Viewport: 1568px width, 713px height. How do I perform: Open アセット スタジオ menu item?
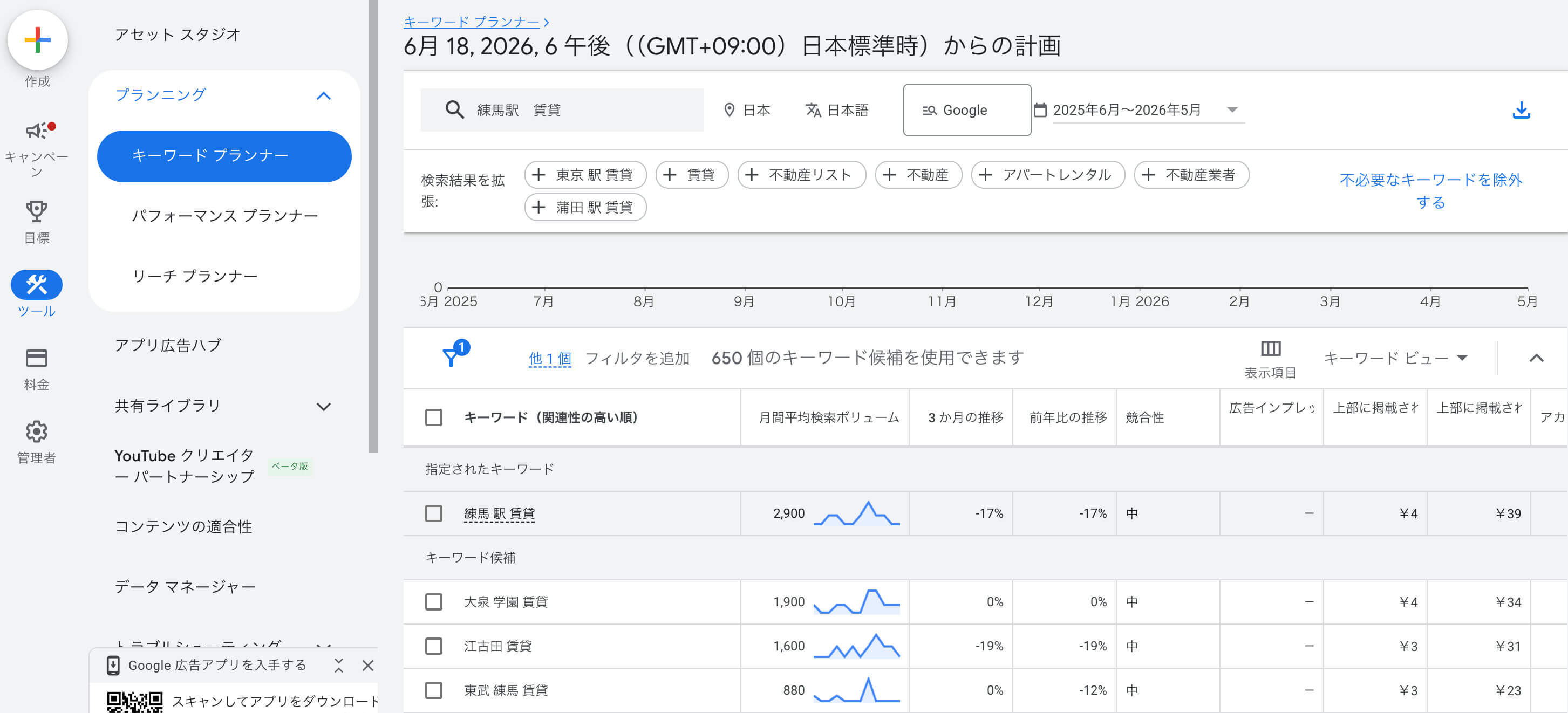178,35
